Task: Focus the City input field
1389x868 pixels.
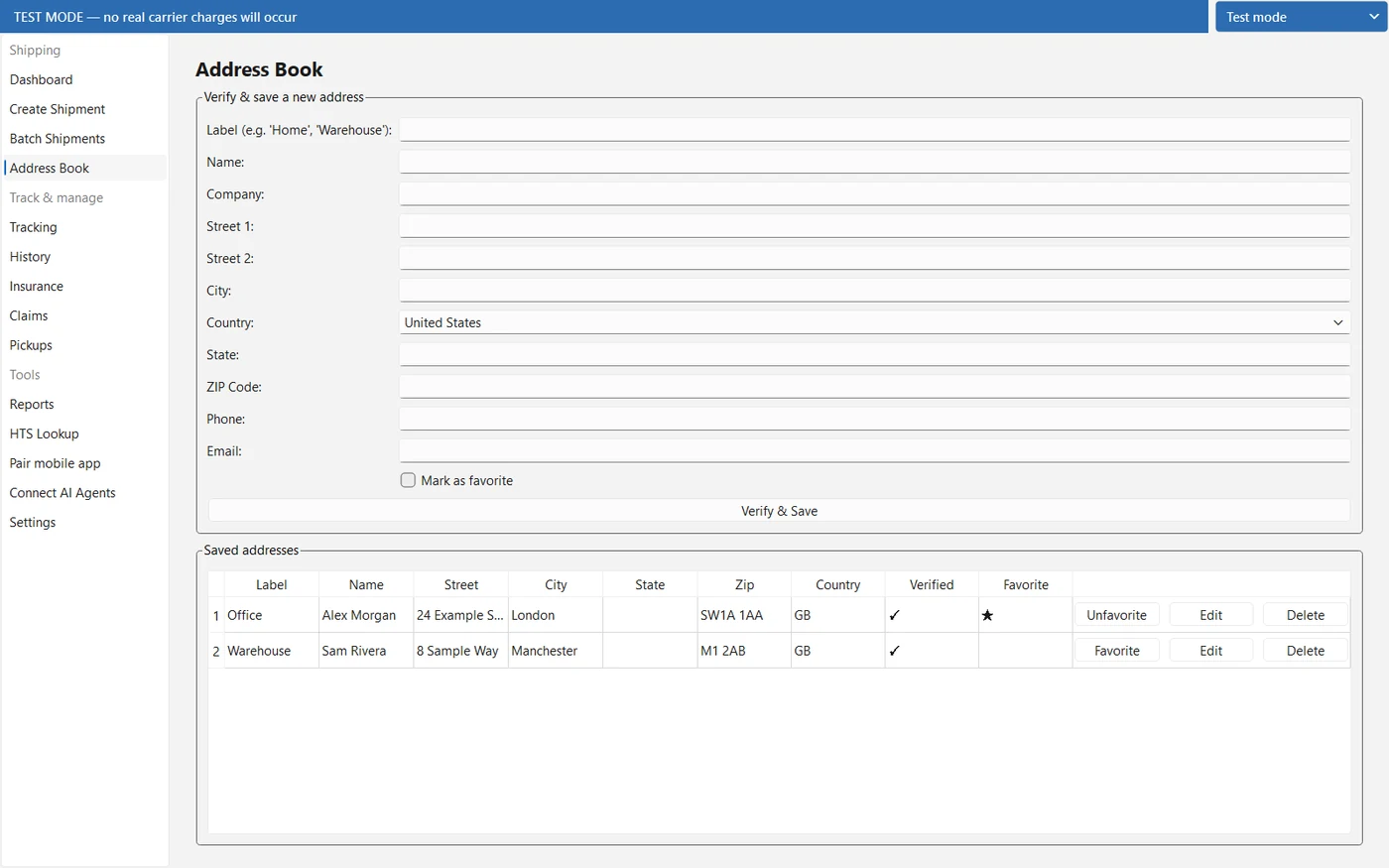Action: pyautogui.click(x=874, y=291)
